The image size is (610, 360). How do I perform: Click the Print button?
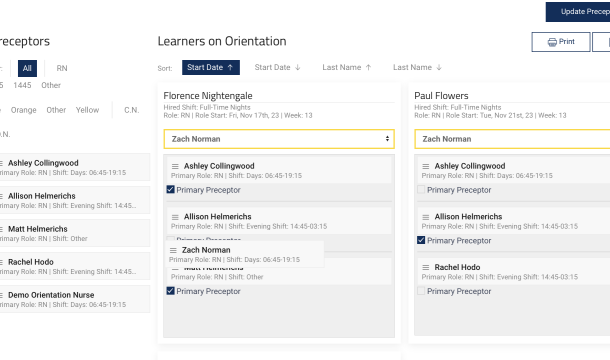561,42
